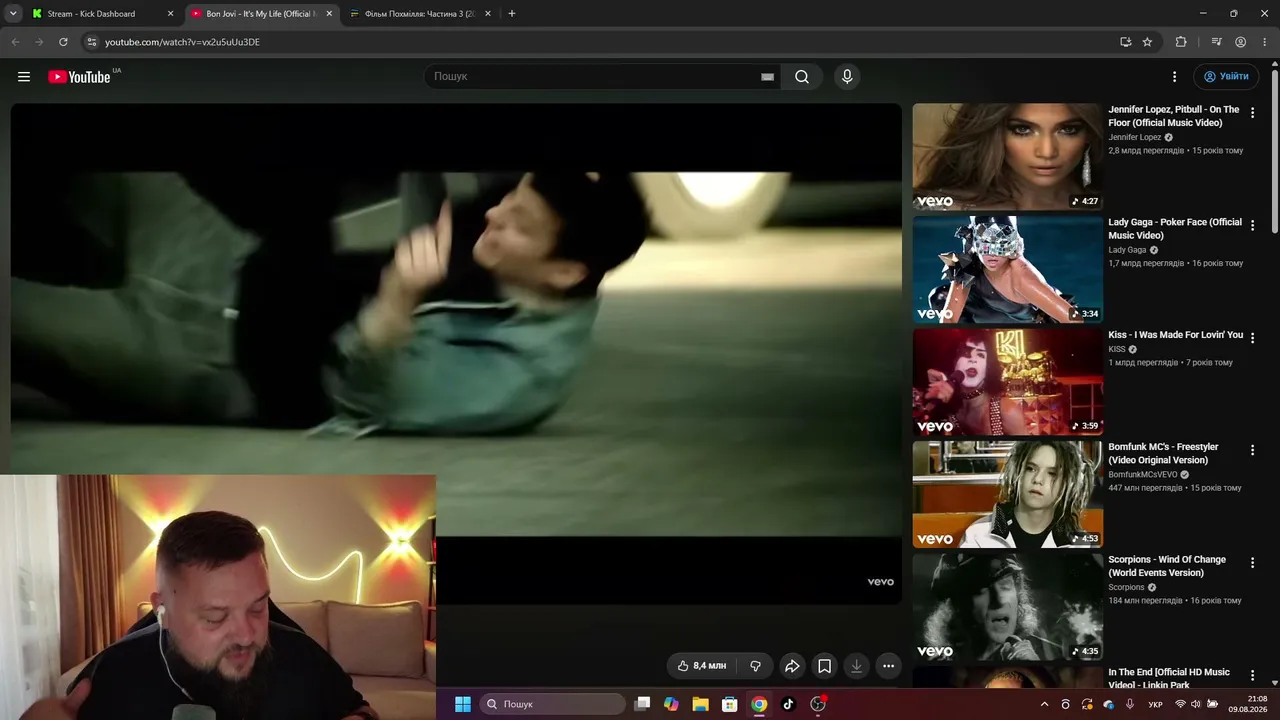The image size is (1280, 720).
Task: Open the УКР language switcher in tray
Action: click(x=1155, y=704)
